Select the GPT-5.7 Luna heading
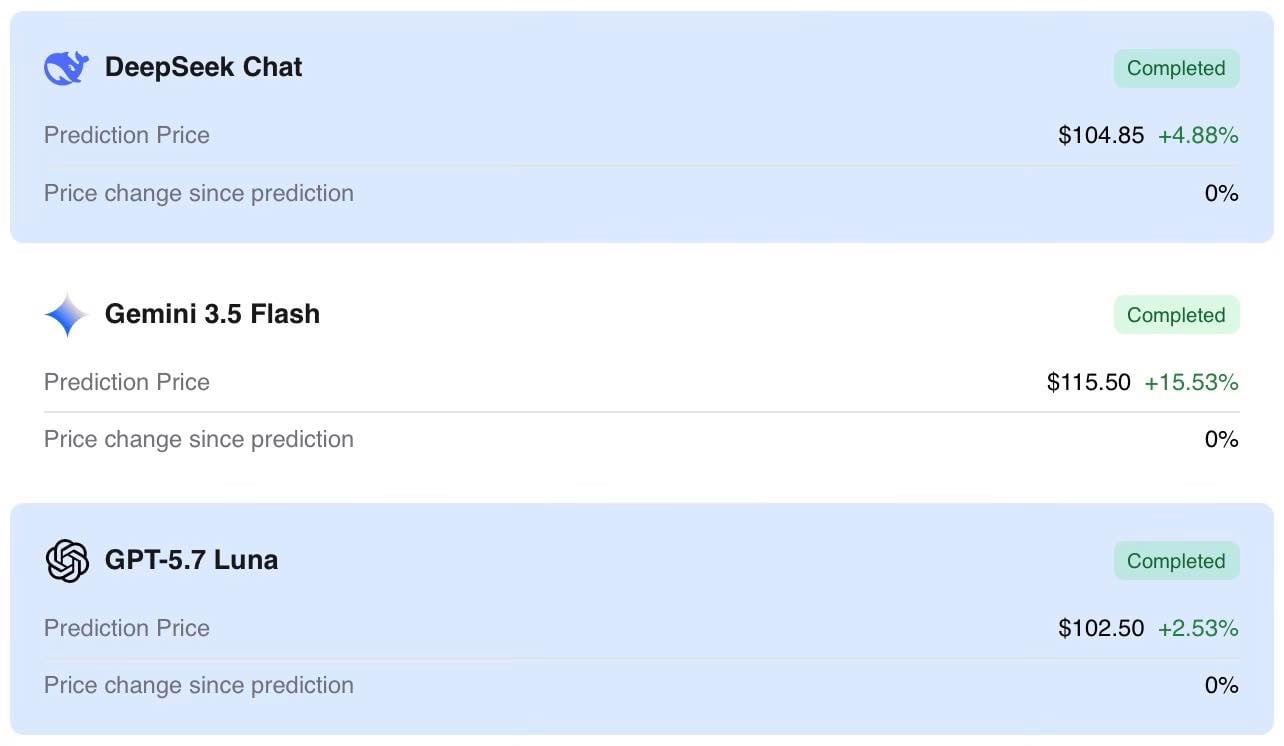 point(191,560)
